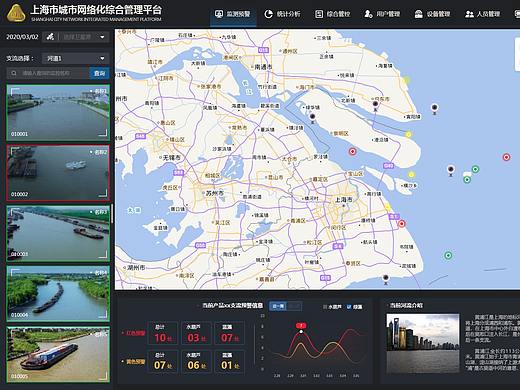This screenshot has height=390, width=520.
Task: Open the 人员管理 tab
Action: point(482,14)
